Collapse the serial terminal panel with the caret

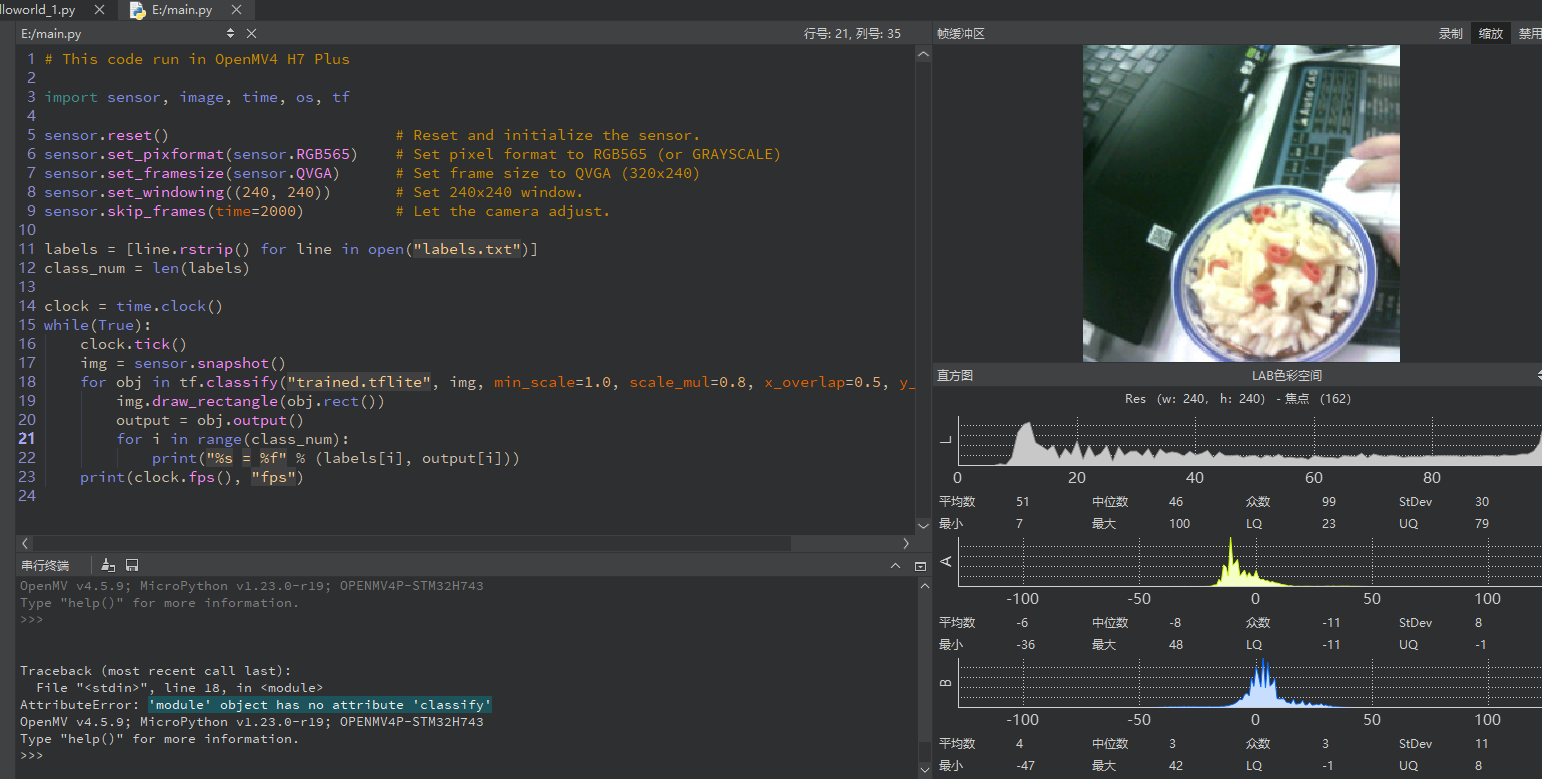tap(896, 566)
